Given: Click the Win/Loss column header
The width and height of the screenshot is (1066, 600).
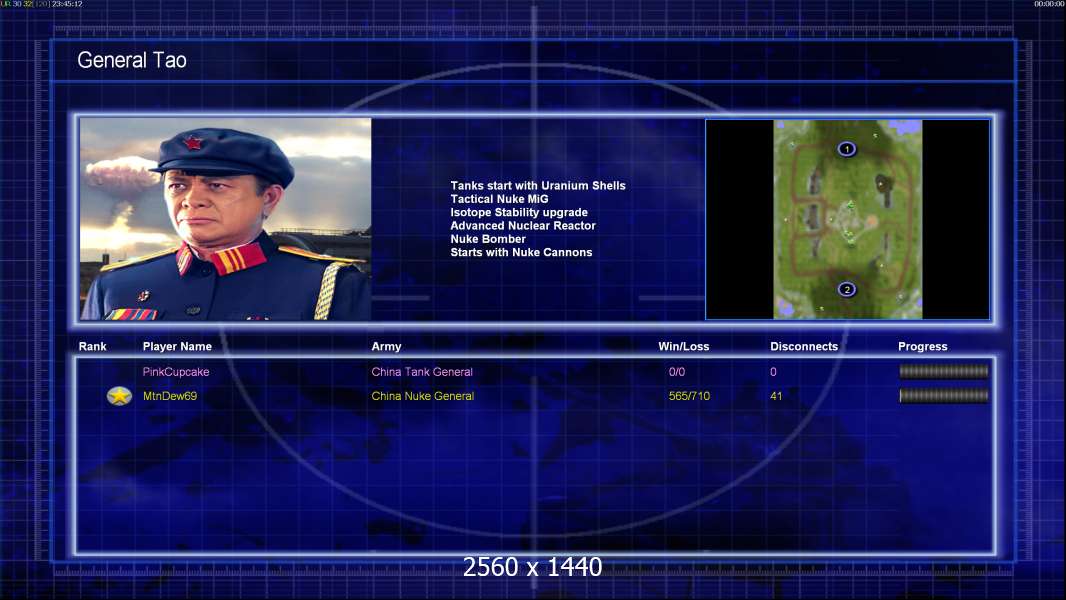Looking at the screenshot, I should click(x=683, y=347).
